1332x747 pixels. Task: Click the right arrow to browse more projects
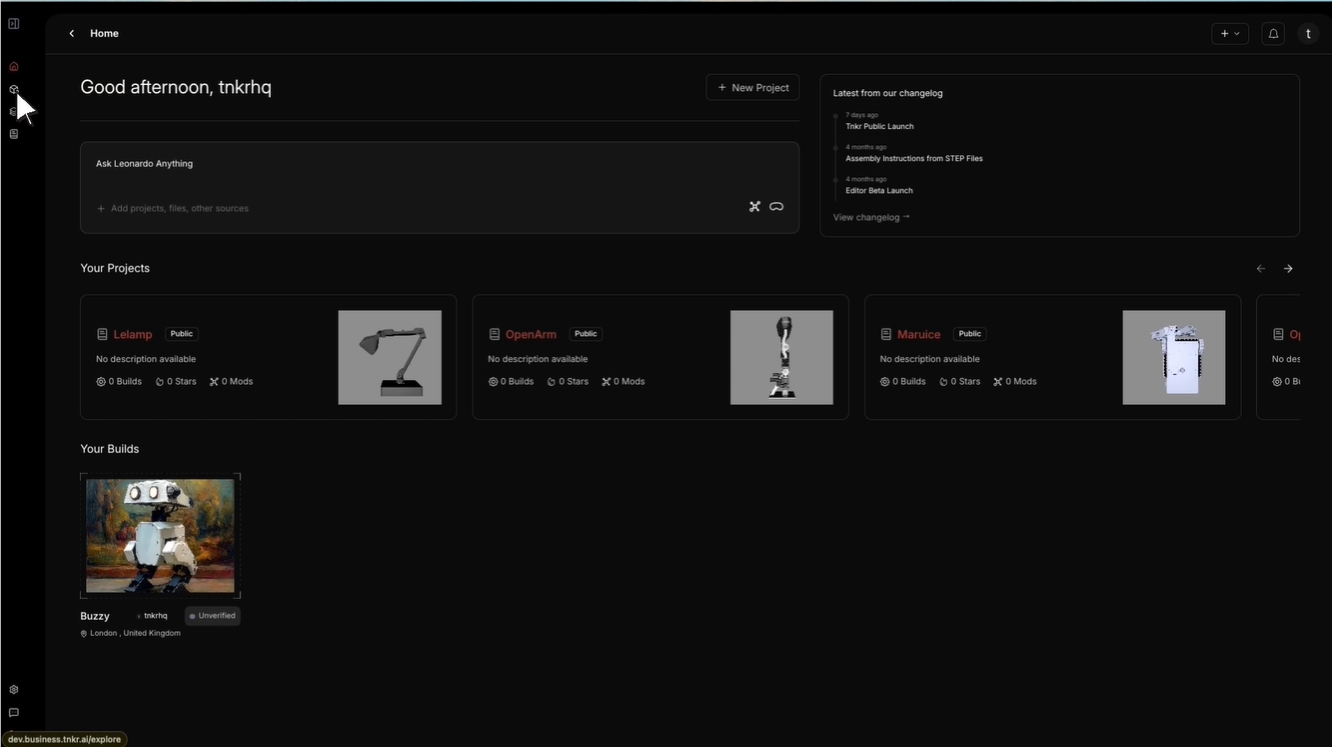[x=1288, y=268]
